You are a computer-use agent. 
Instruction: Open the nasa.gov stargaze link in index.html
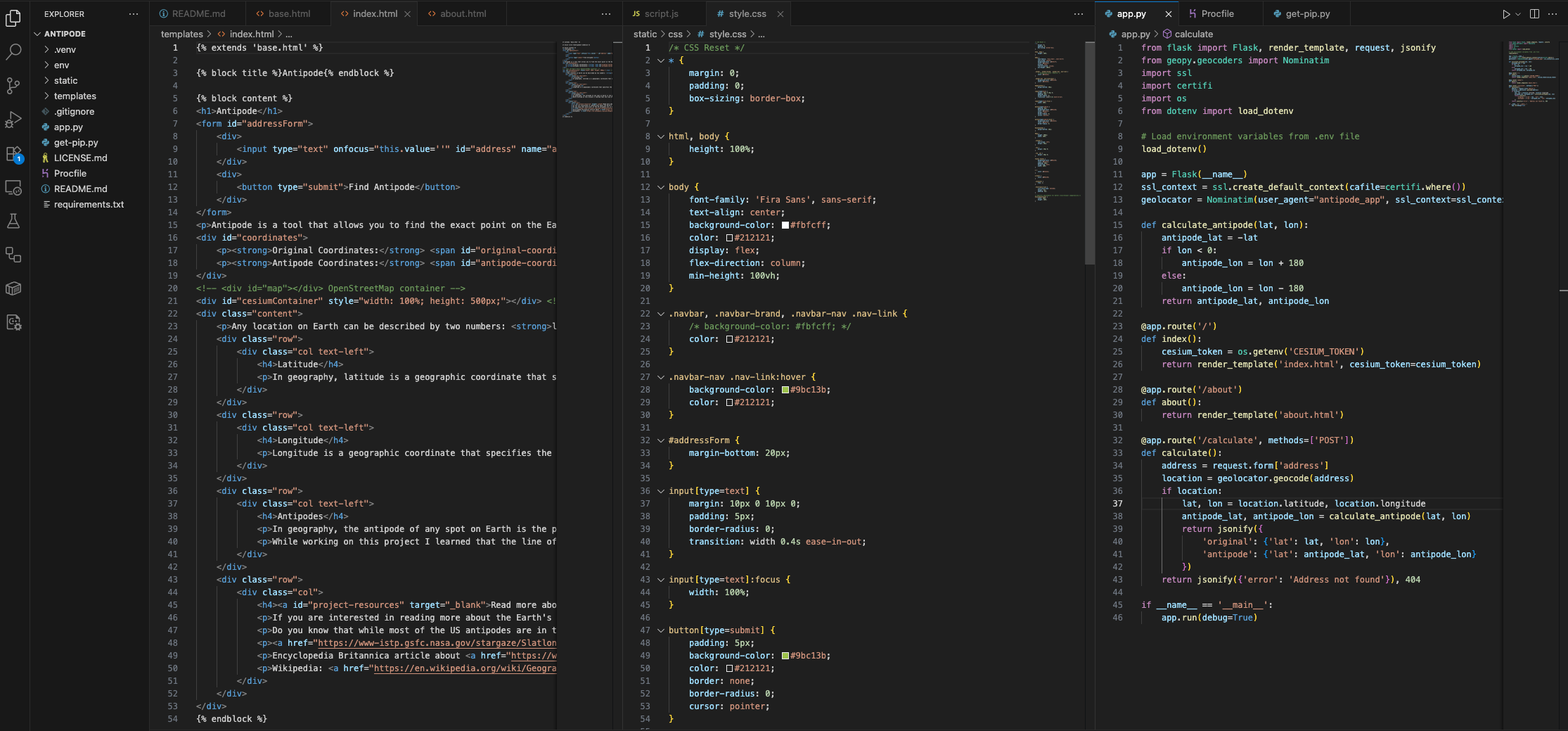(437, 643)
